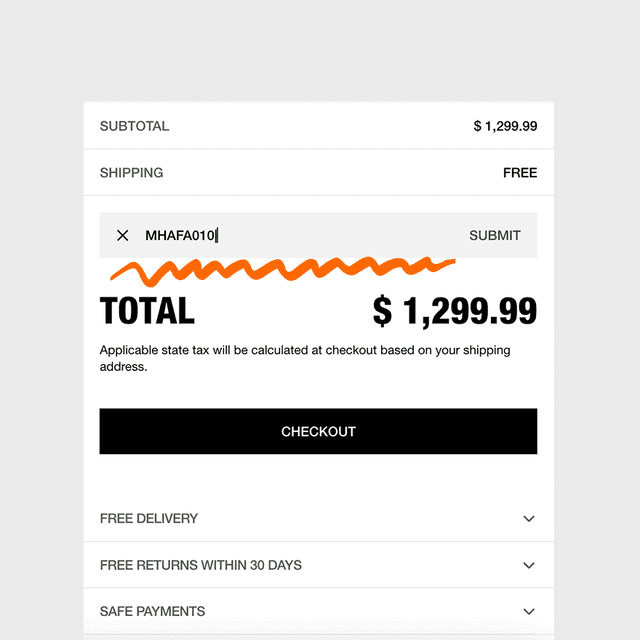Click the SUBTOTAL label
Viewport: 640px width, 640px height.
[134, 126]
